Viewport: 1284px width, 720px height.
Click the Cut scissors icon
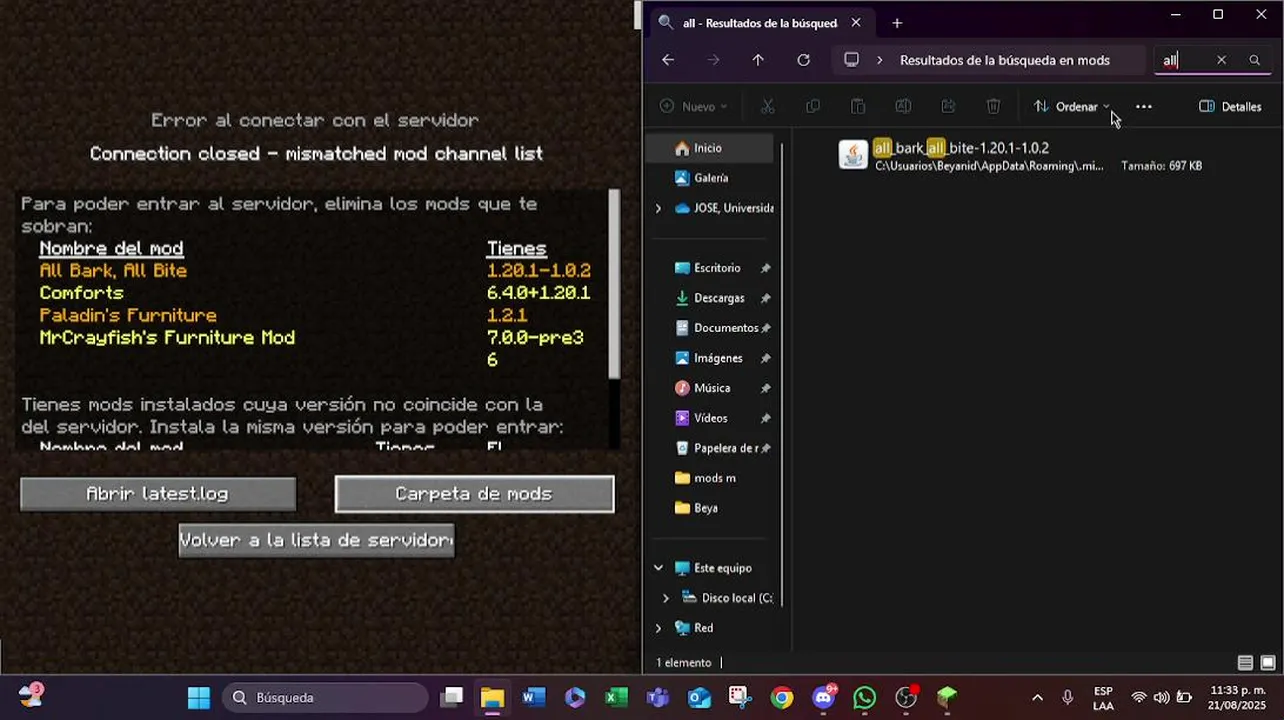click(768, 106)
